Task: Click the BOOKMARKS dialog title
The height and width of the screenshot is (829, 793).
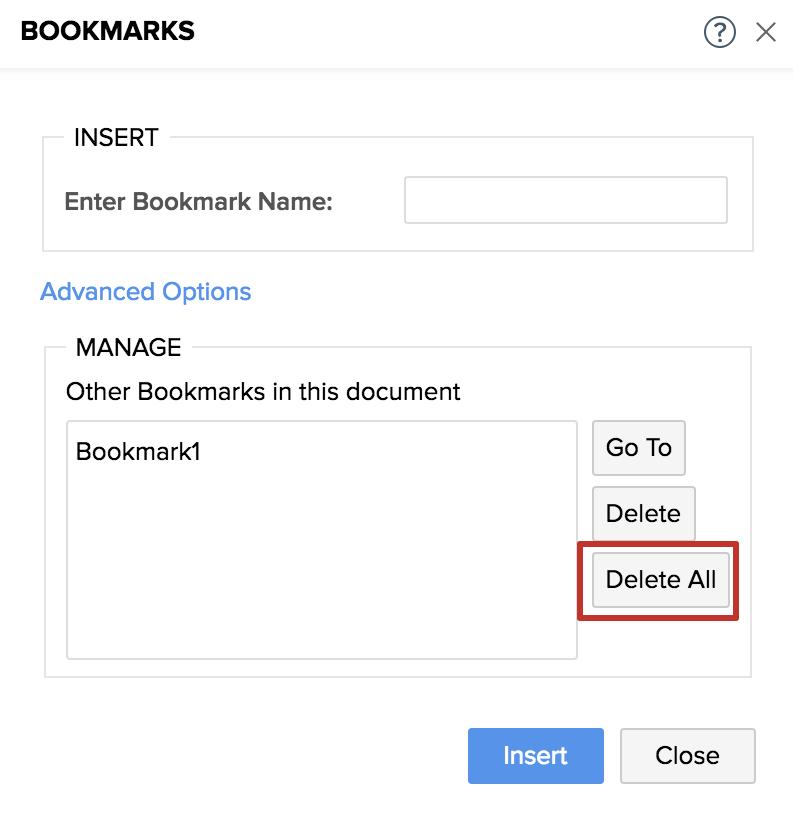Action: 108,32
